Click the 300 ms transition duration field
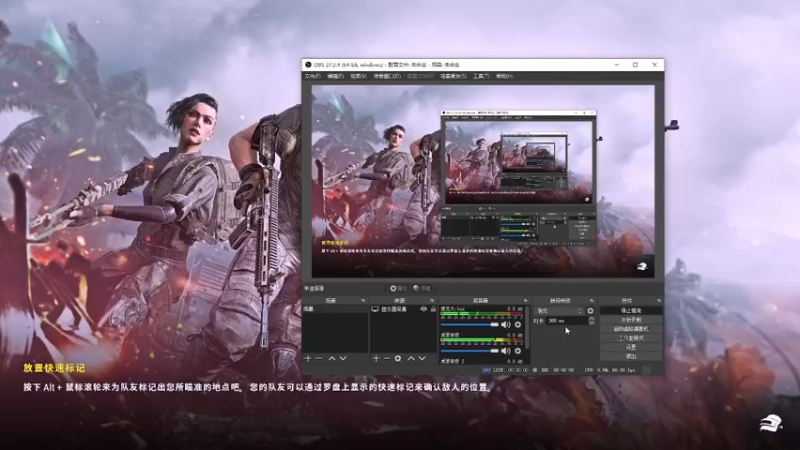This screenshot has height=450, width=800. pyautogui.click(x=566, y=321)
